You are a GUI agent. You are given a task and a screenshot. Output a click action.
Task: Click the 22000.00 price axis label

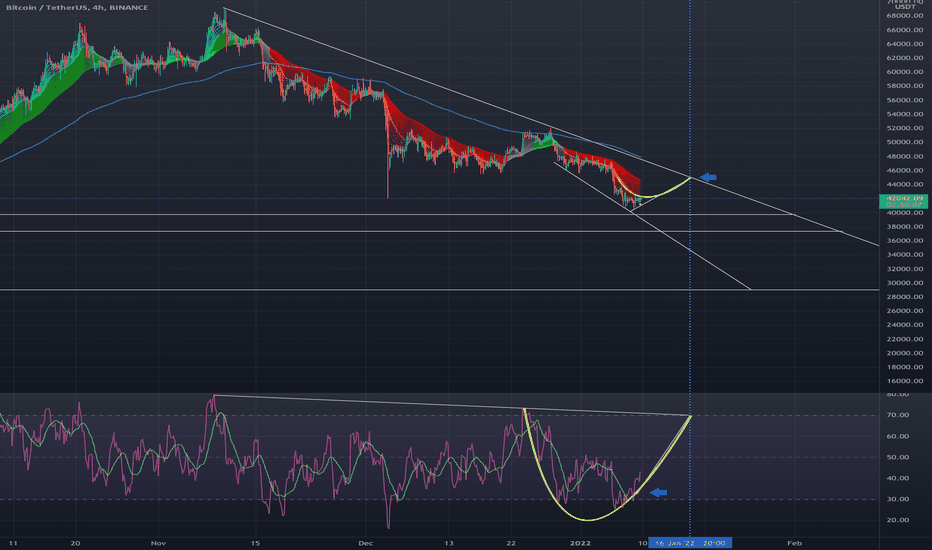point(905,339)
